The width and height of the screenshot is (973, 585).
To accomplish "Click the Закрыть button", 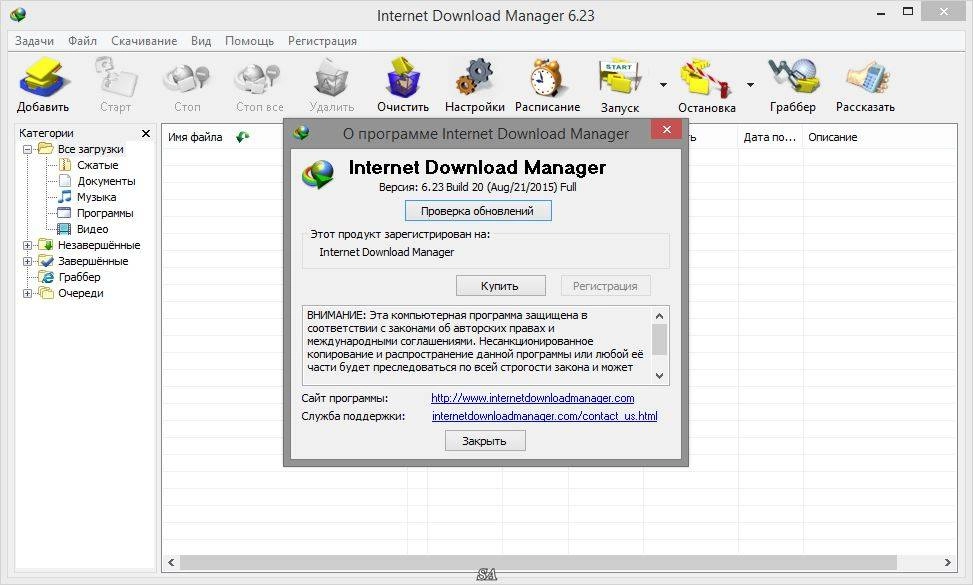I will click(485, 441).
